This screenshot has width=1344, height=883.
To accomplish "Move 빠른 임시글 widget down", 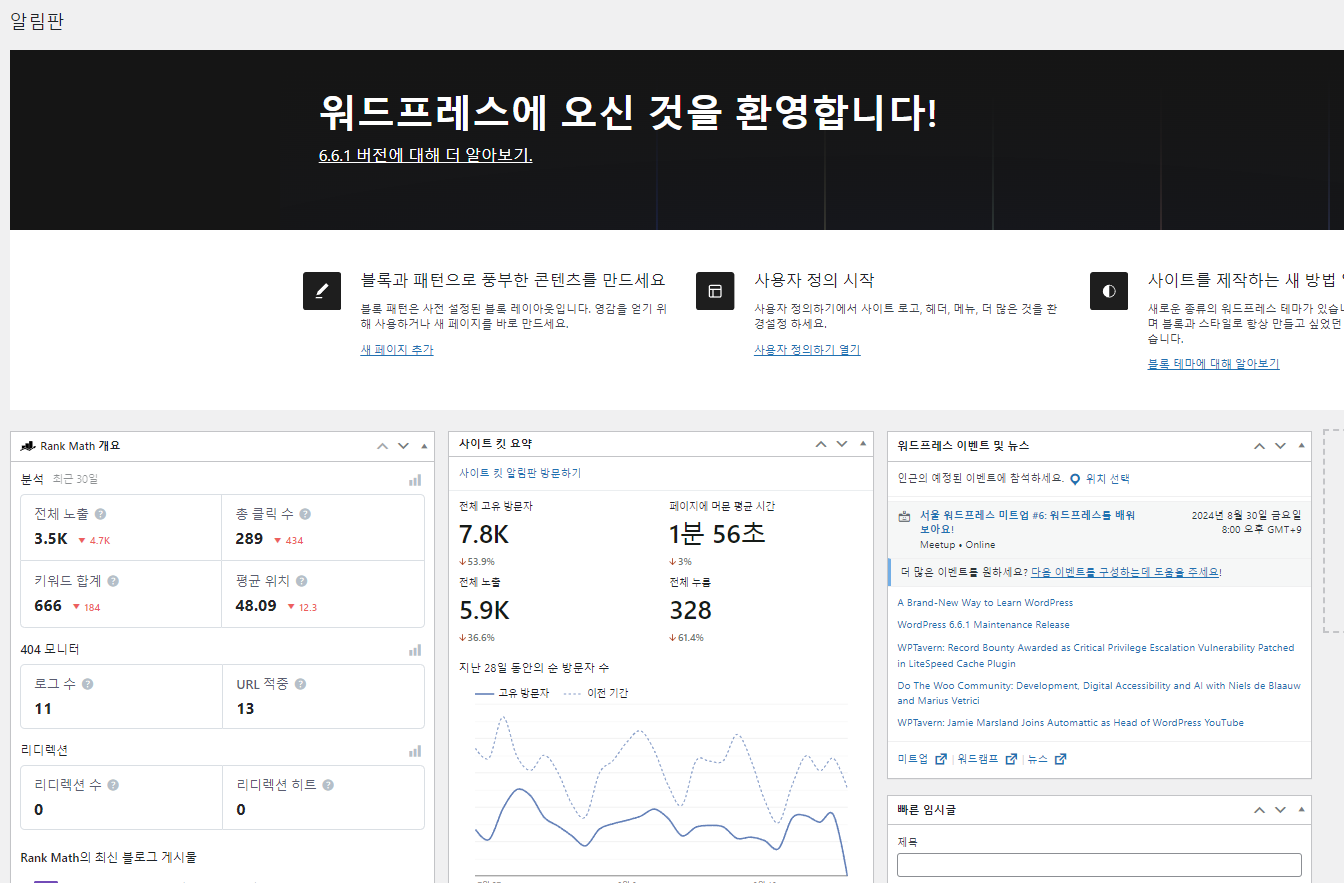I will point(1280,809).
